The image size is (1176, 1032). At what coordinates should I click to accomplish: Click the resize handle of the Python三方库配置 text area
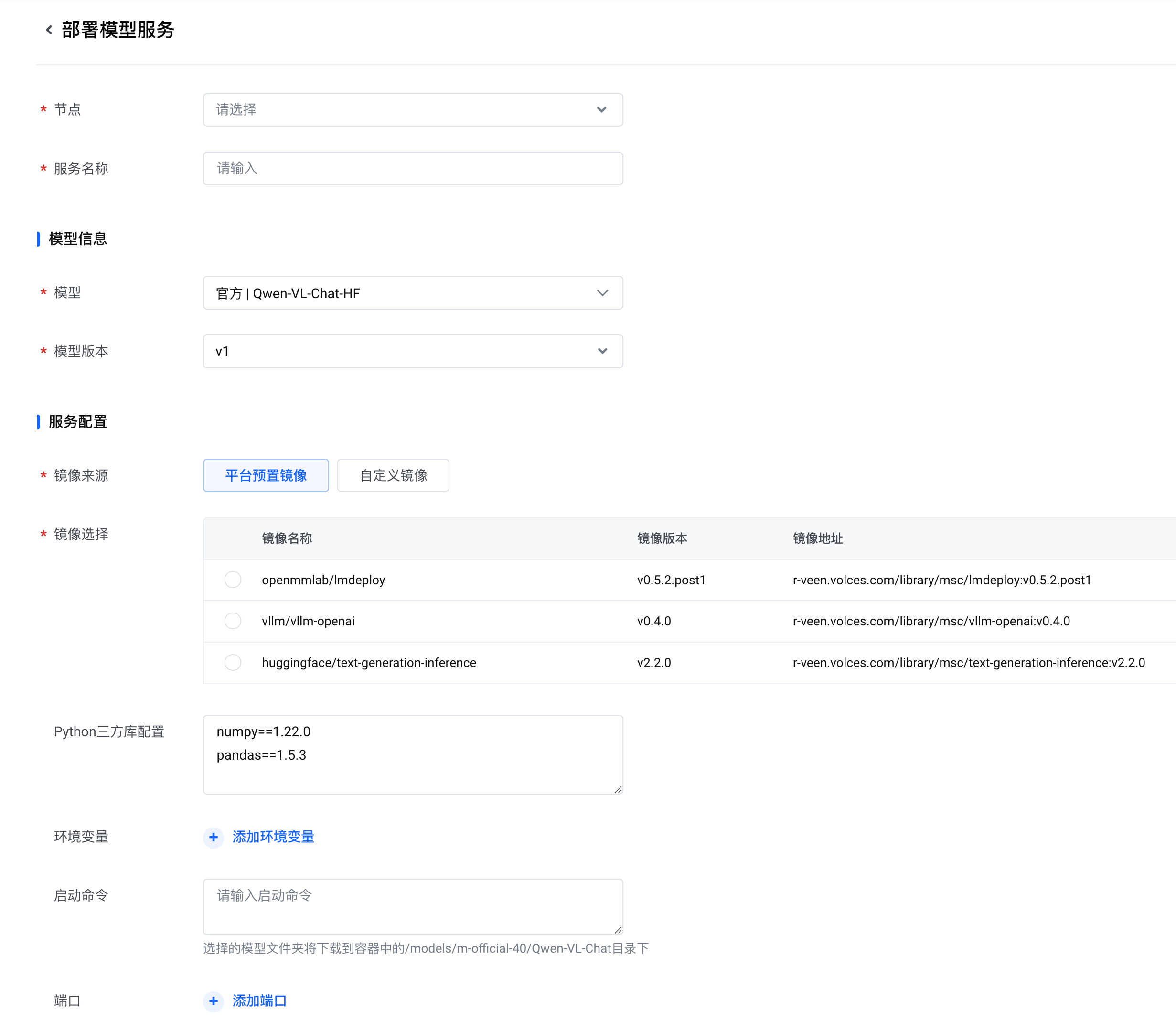pos(617,789)
